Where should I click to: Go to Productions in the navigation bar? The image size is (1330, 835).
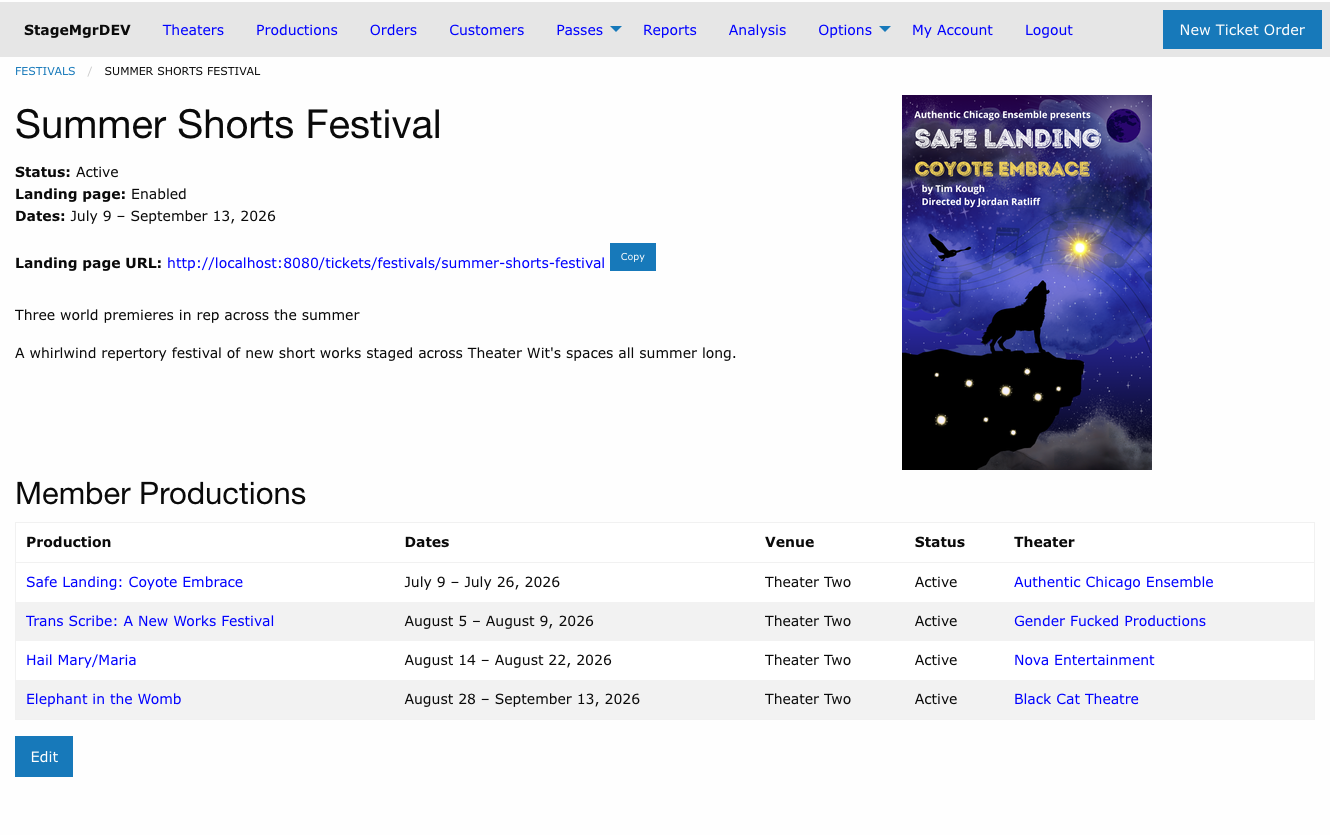297,30
